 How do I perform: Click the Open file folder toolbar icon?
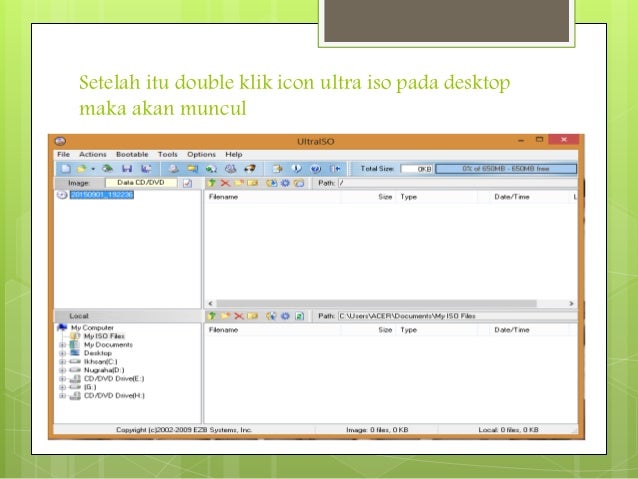click(x=82, y=168)
